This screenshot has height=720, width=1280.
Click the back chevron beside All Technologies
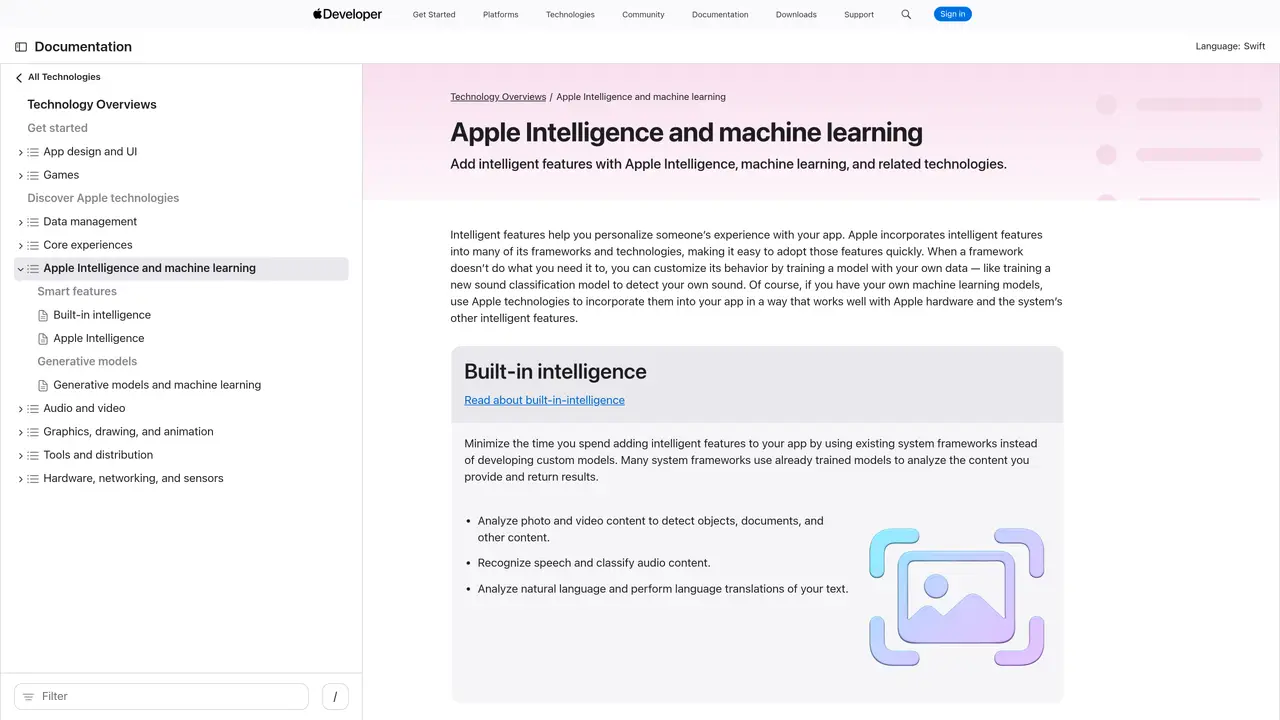[19, 78]
